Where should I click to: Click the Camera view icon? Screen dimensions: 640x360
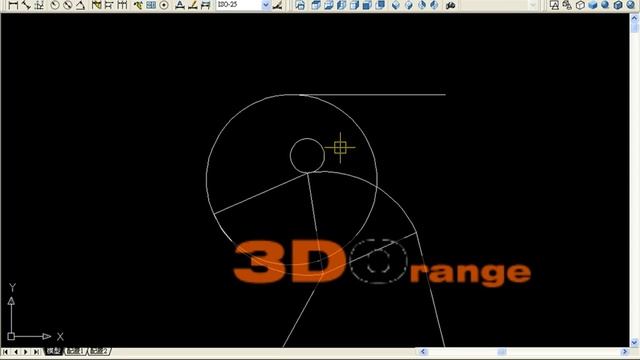point(451,5)
